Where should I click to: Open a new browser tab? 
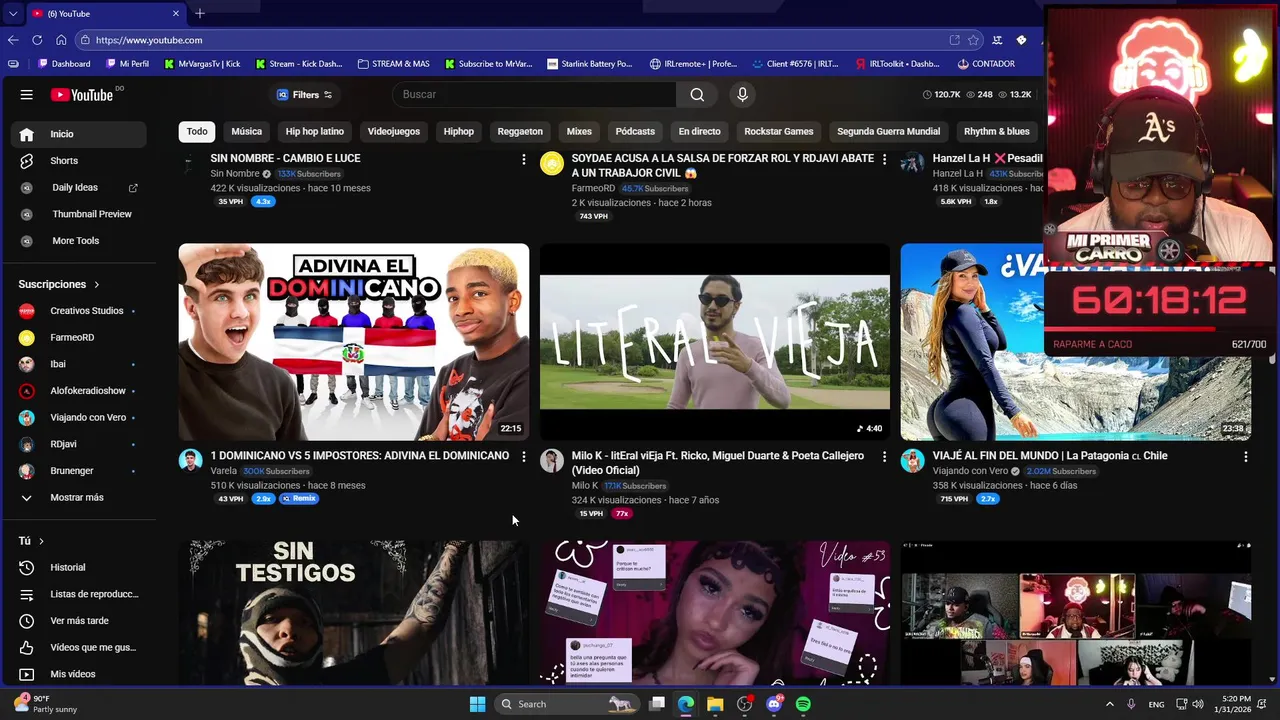200,13
